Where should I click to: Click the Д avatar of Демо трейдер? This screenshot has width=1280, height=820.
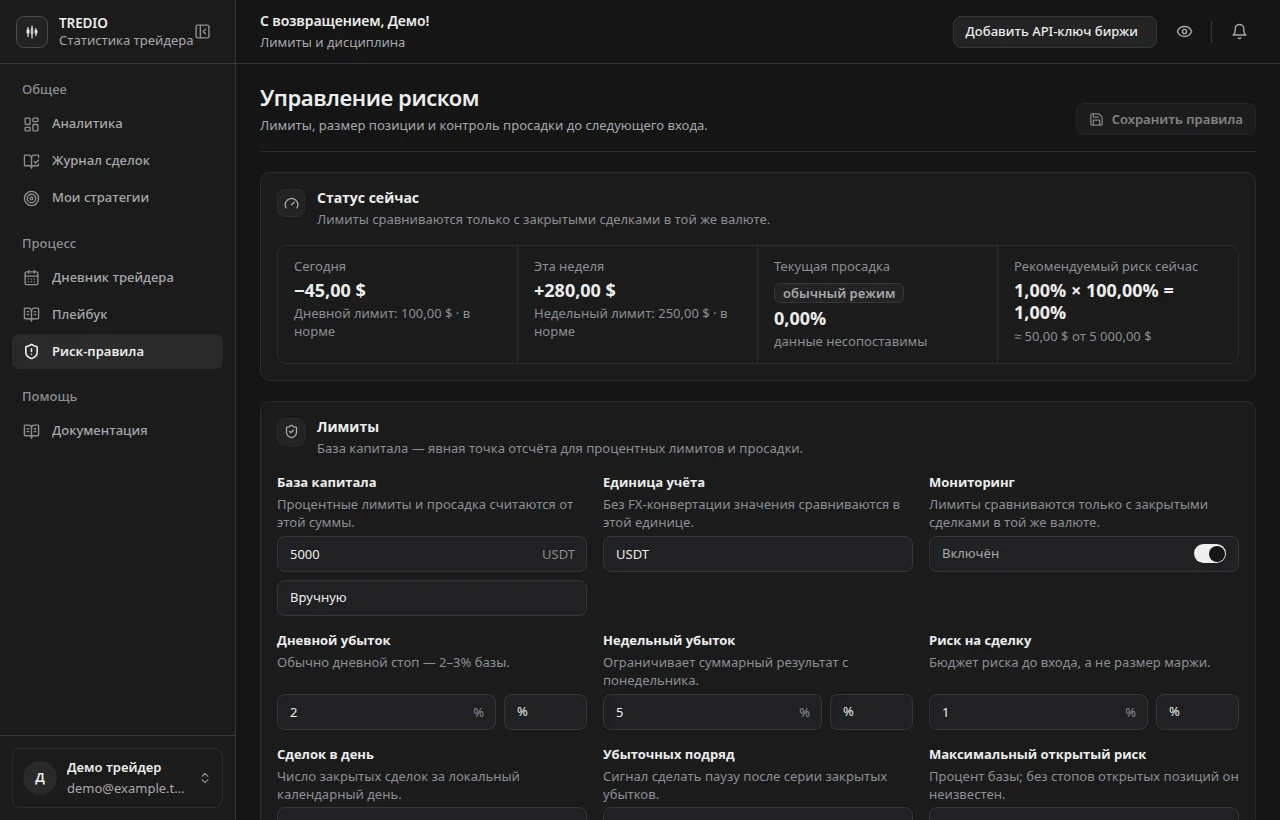(39, 778)
